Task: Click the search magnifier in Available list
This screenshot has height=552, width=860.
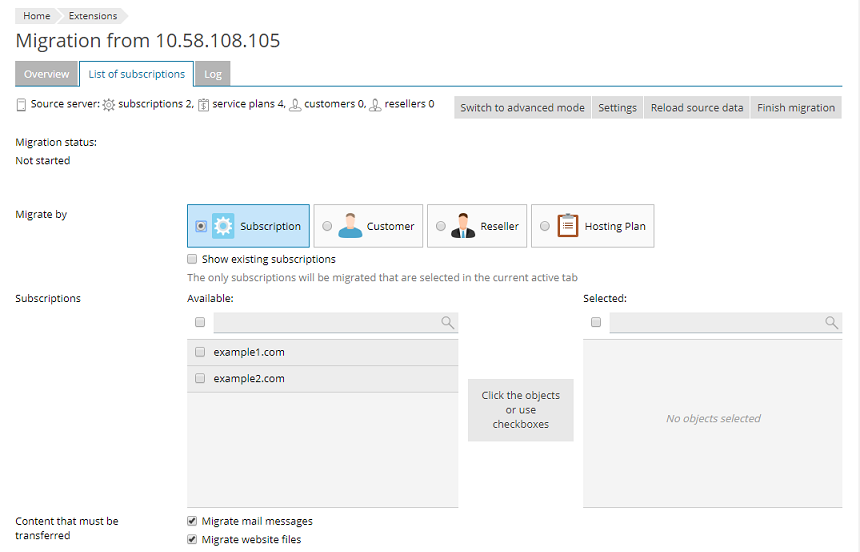Action: click(448, 323)
